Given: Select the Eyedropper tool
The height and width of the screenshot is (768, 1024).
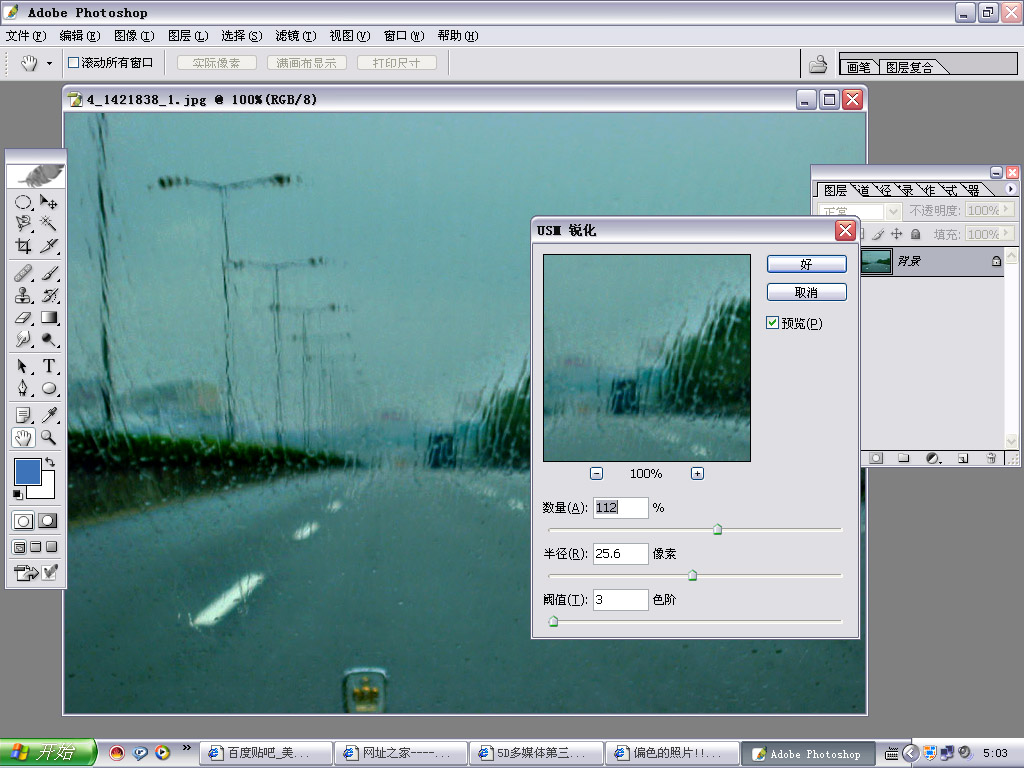Looking at the screenshot, I should click(x=48, y=415).
